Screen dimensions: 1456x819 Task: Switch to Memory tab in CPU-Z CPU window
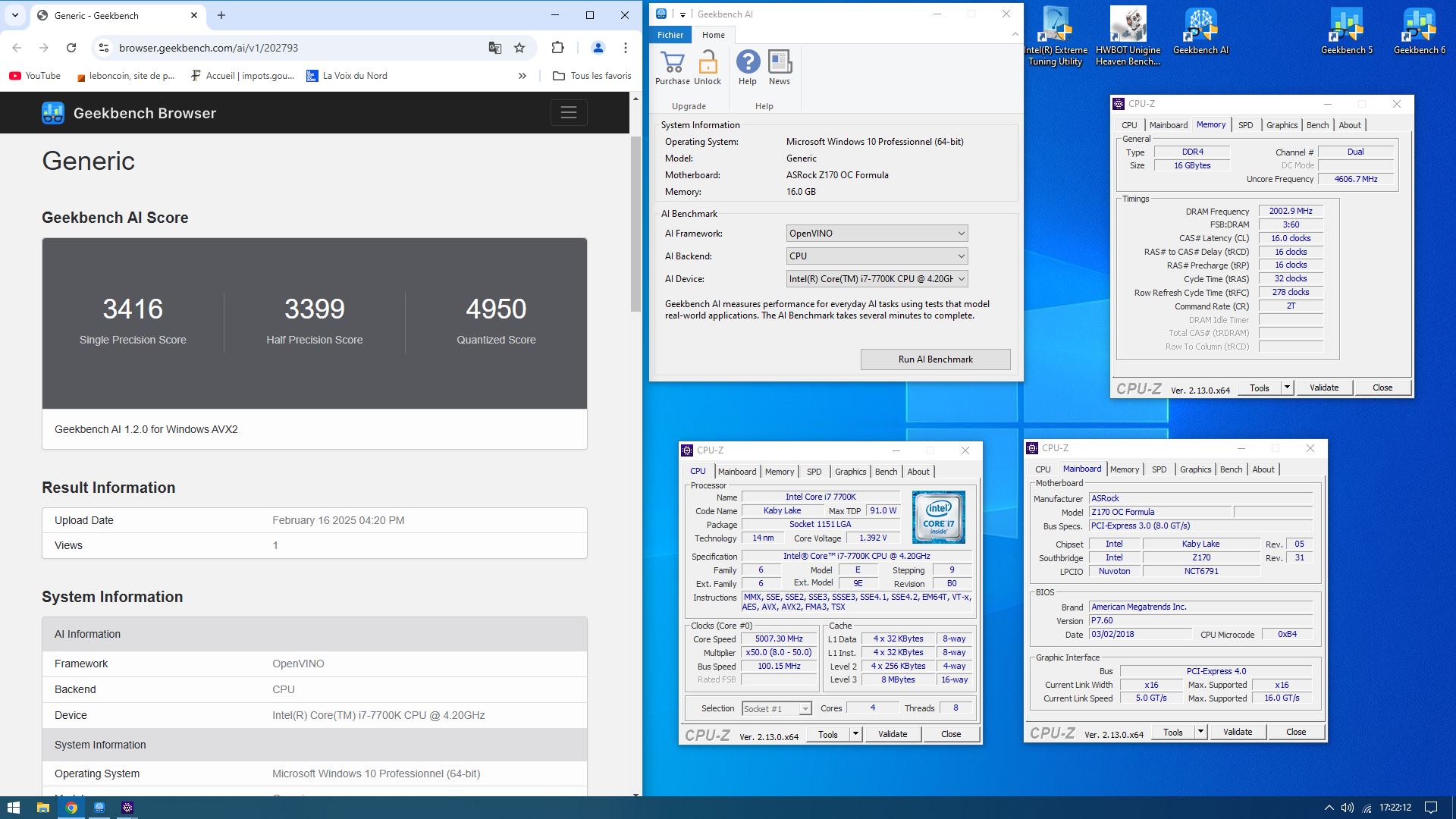tap(779, 472)
